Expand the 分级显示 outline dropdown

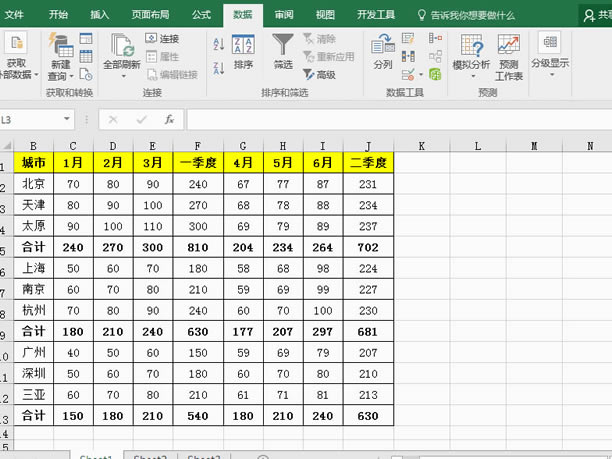click(549, 62)
